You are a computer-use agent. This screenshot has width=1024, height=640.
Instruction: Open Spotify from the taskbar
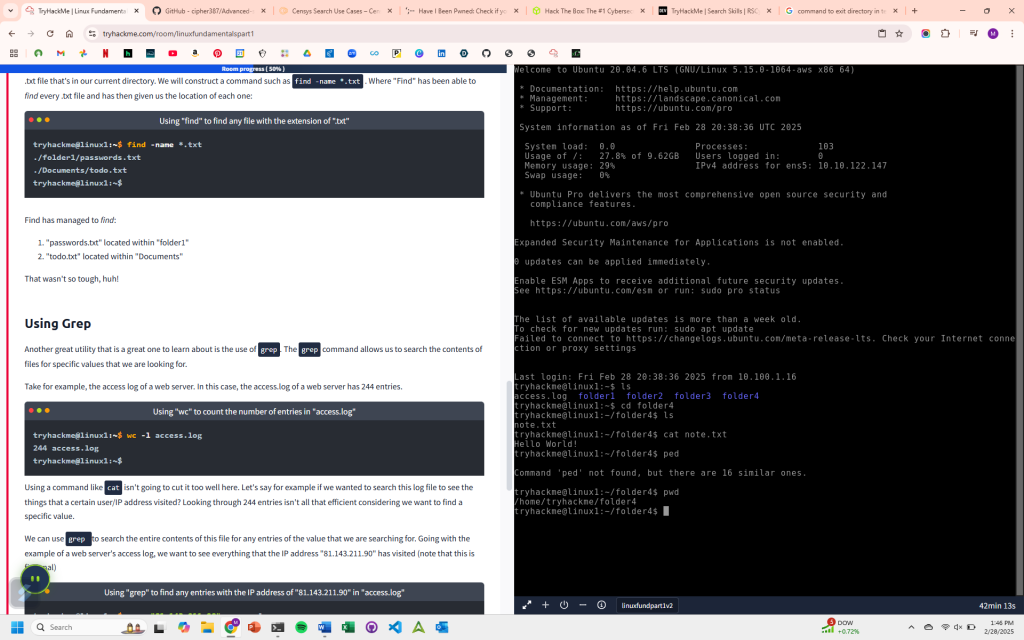(301, 627)
